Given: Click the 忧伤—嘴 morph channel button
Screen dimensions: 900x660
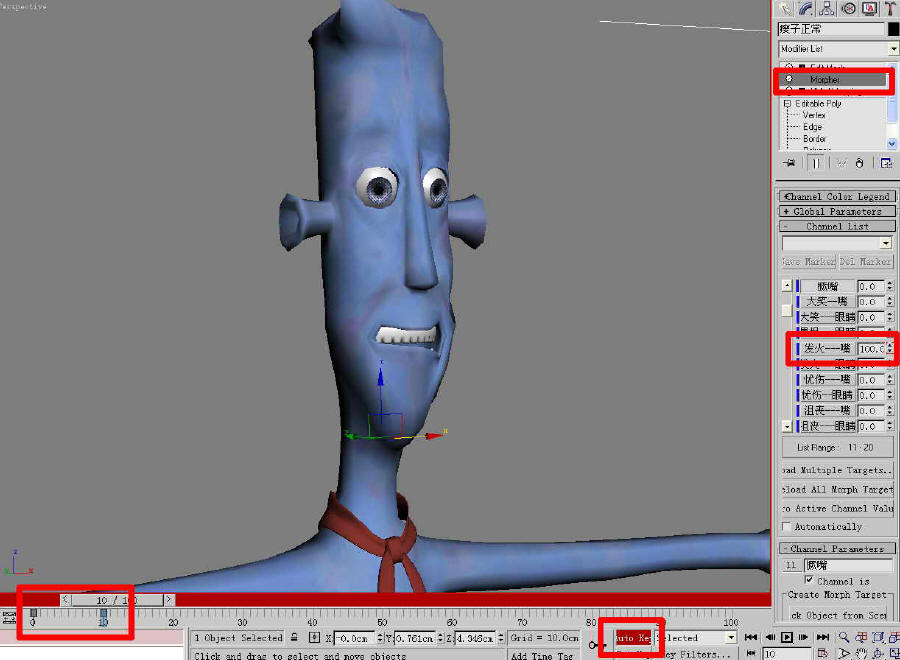Looking at the screenshot, I should (827, 379).
